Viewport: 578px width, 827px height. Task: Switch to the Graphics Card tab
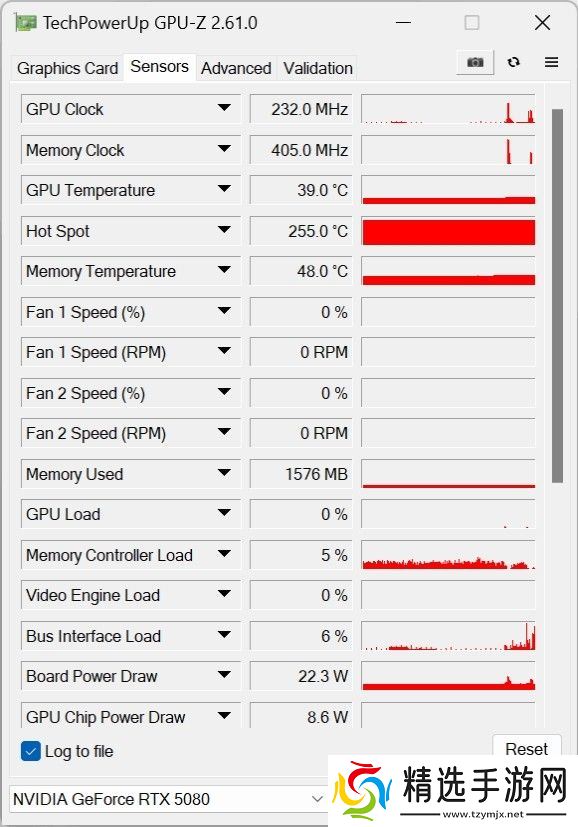(66, 68)
